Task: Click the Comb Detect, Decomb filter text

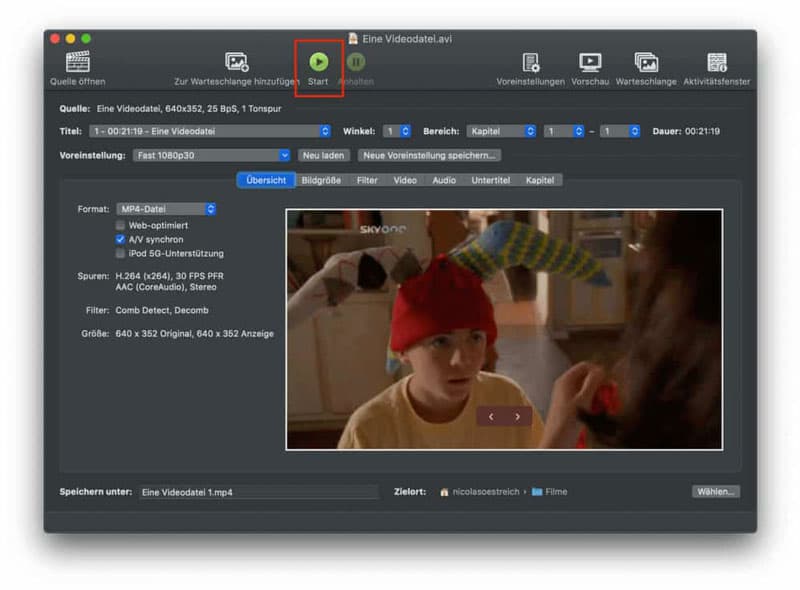Action: pyautogui.click(x=162, y=310)
